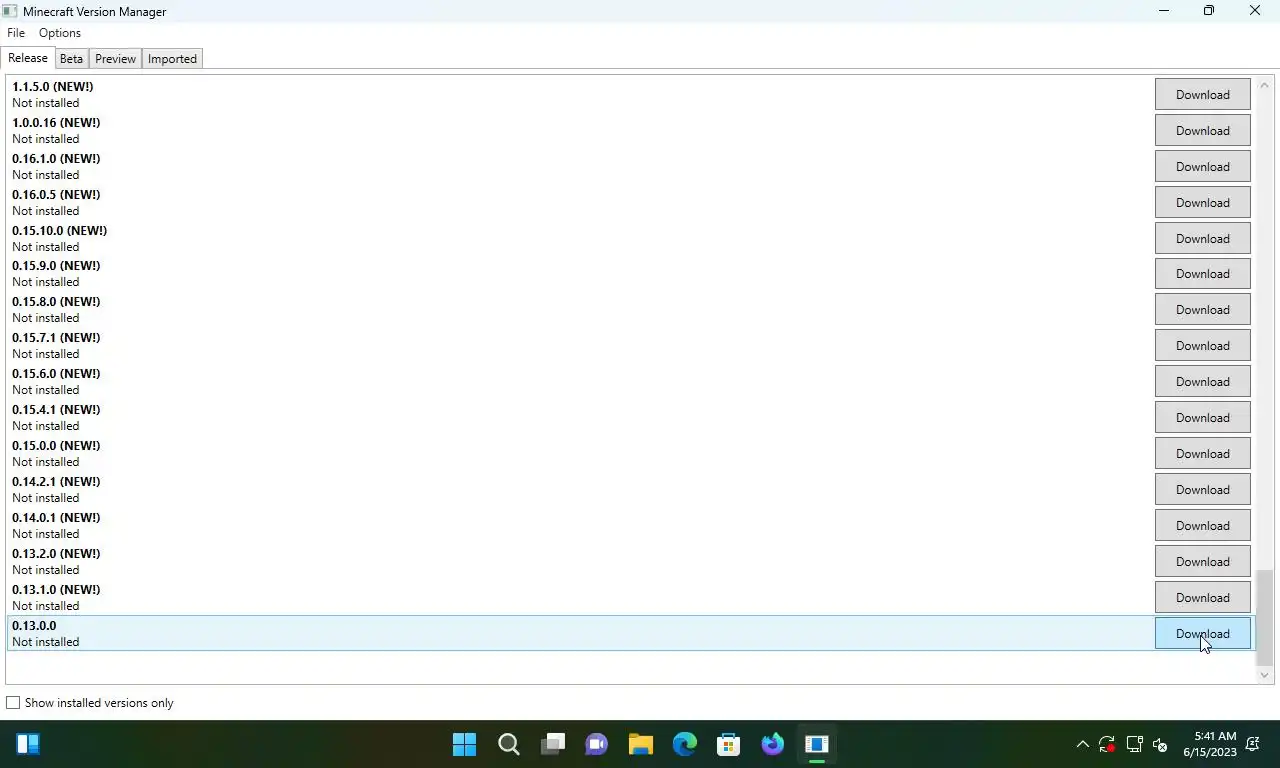Open the Chat app on taskbar
1280x768 pixels.
597,744
